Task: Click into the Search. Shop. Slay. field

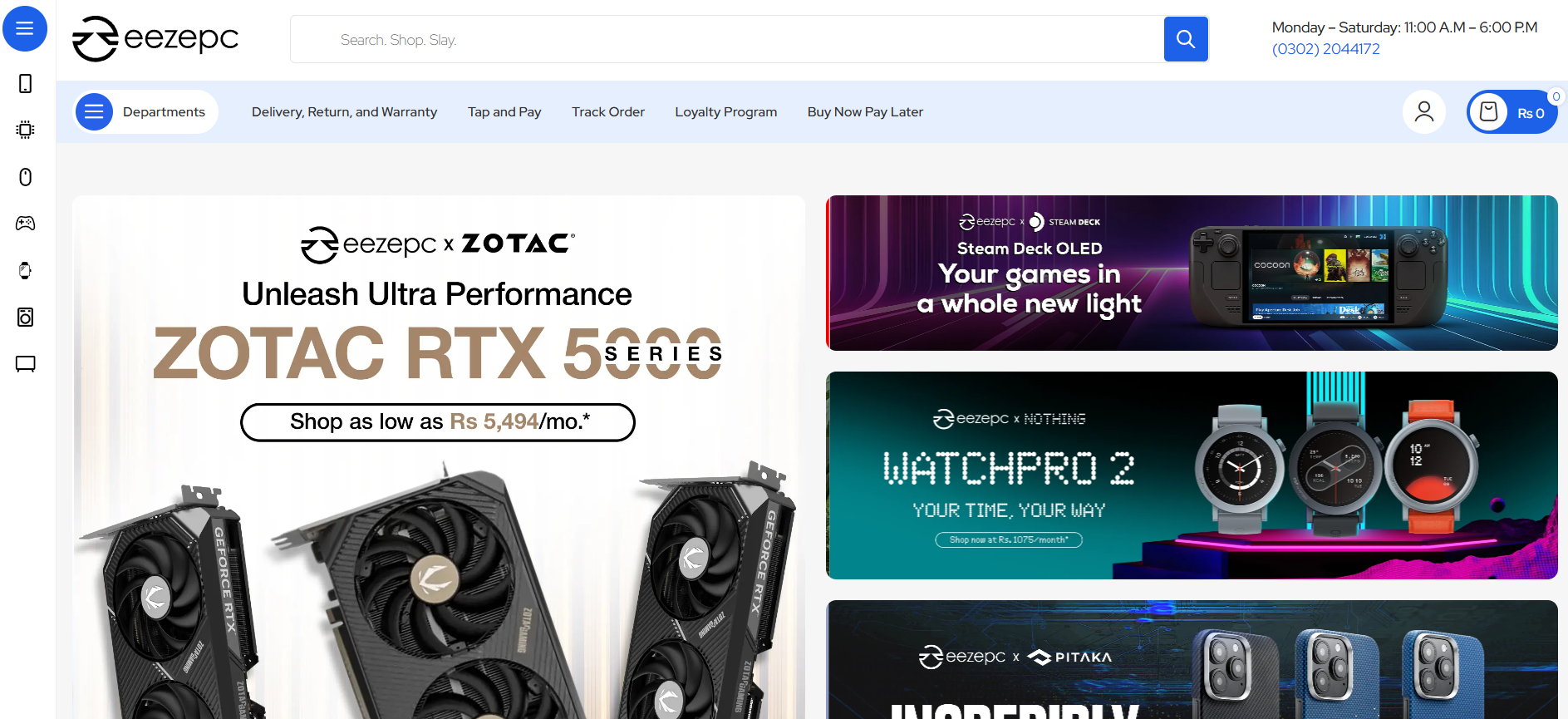Action: coord(727,39)
